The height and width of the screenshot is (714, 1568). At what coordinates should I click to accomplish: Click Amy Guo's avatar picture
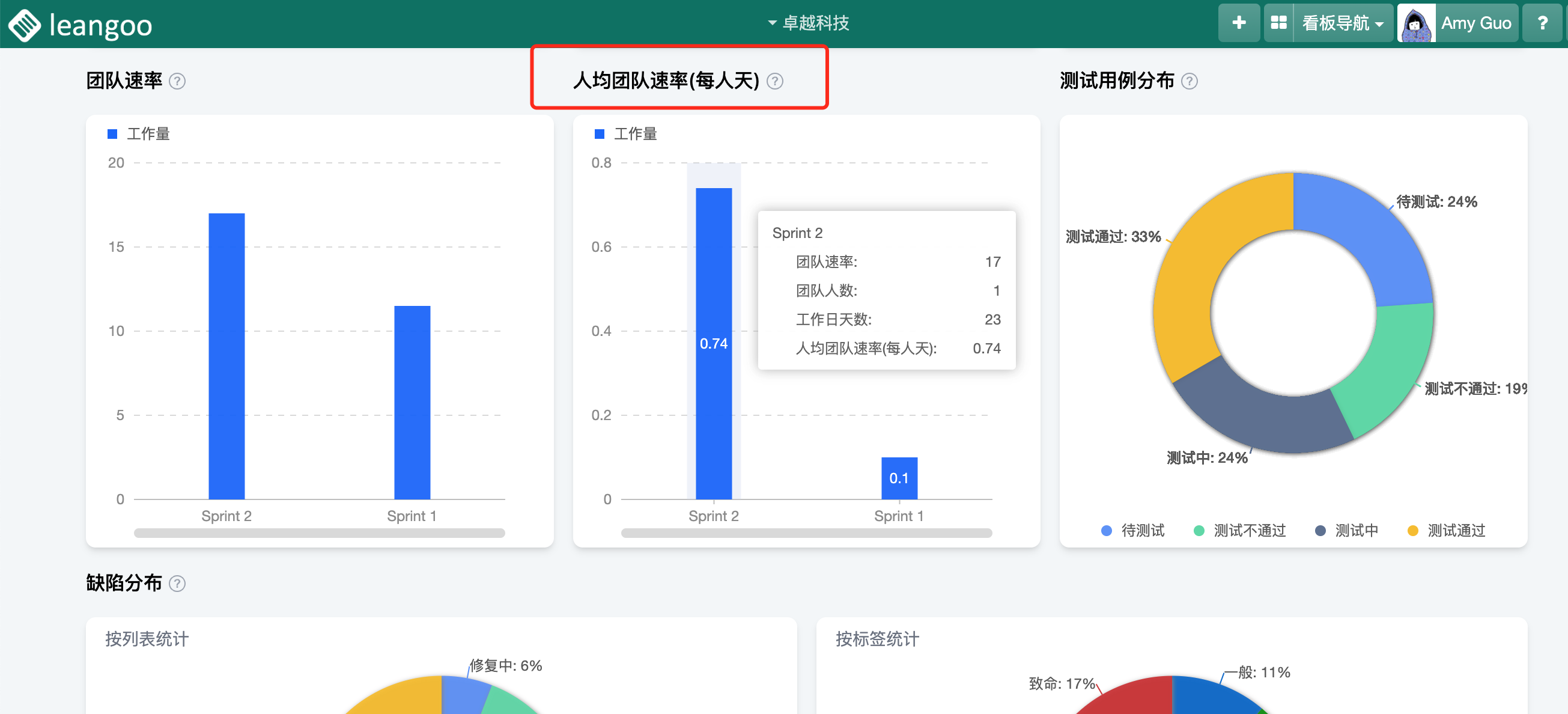tap(1416, 23)
